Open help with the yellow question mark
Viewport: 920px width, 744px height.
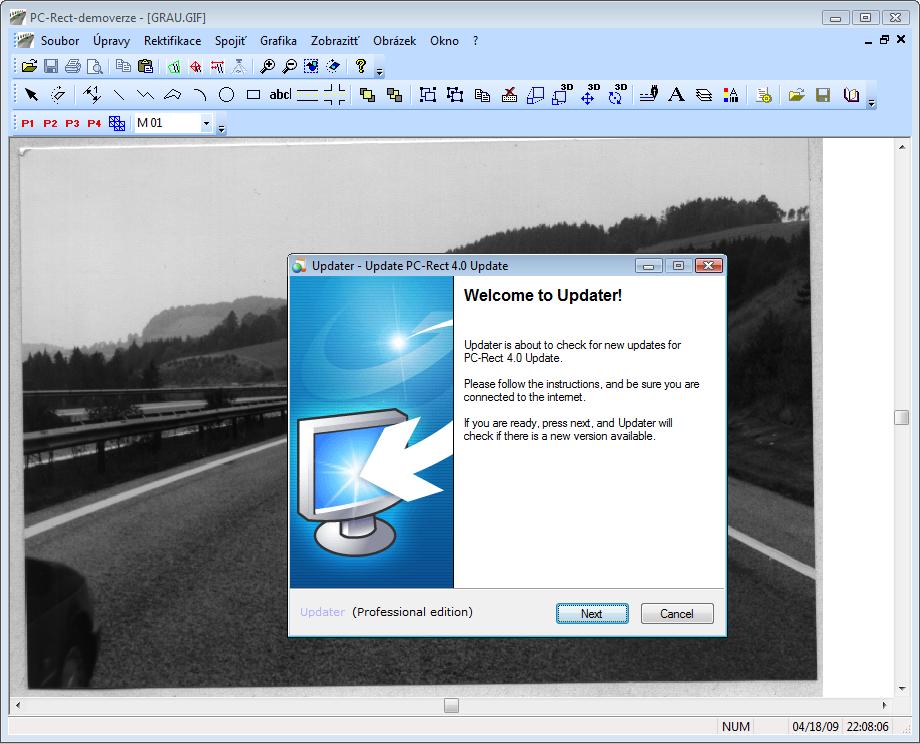coord(361,66)
